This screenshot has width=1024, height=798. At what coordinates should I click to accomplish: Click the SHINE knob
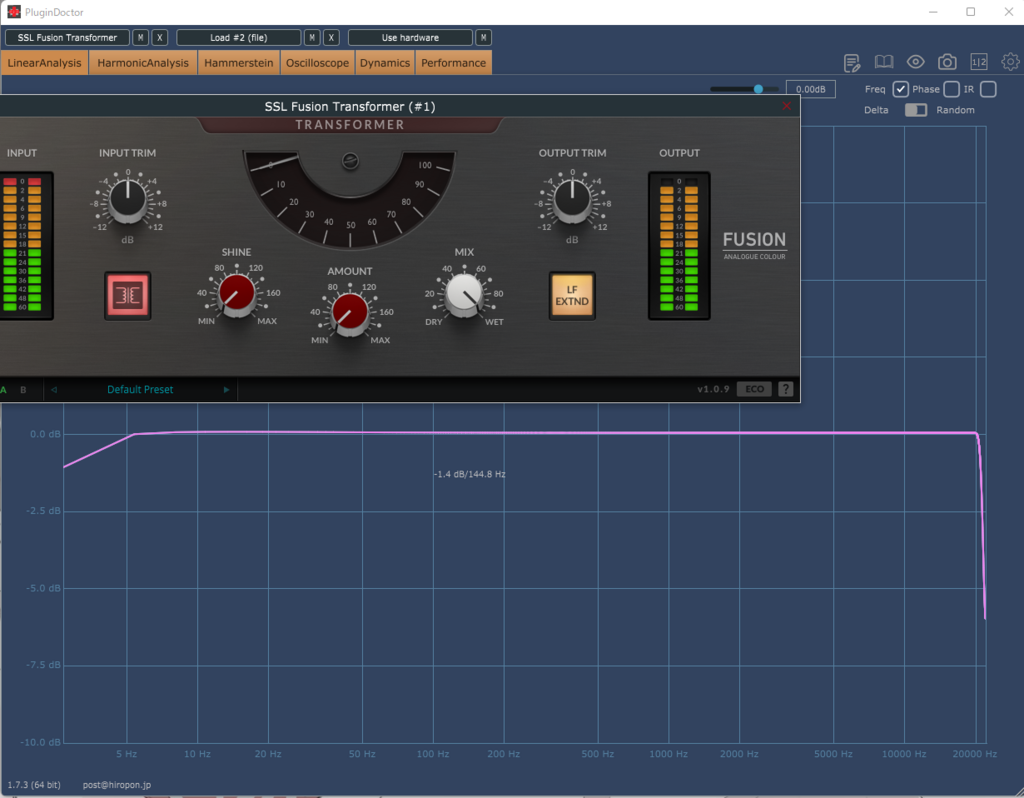(236, 294)
